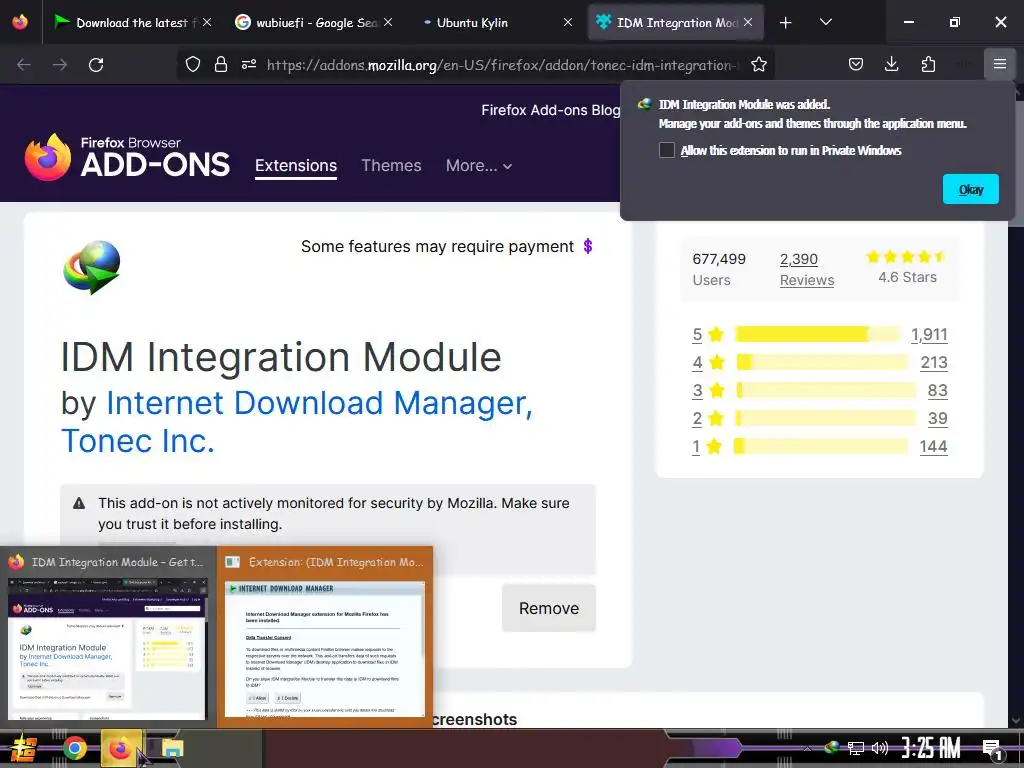The width and height of the screenshot is (1024, 768).
Task: Close the Ubuntu Kylin tab
Action: [568, 22]
